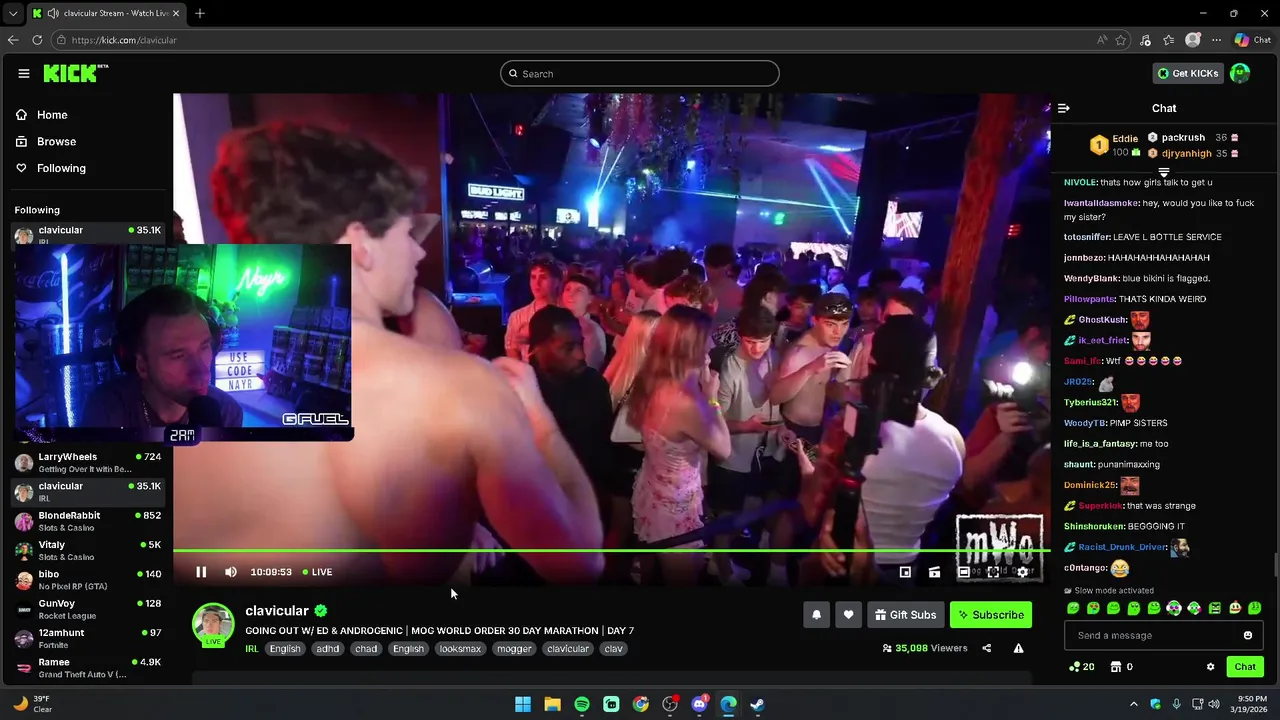Reload the page in the browser
This screenshot has width=1280, height=720.
[37, 40]
